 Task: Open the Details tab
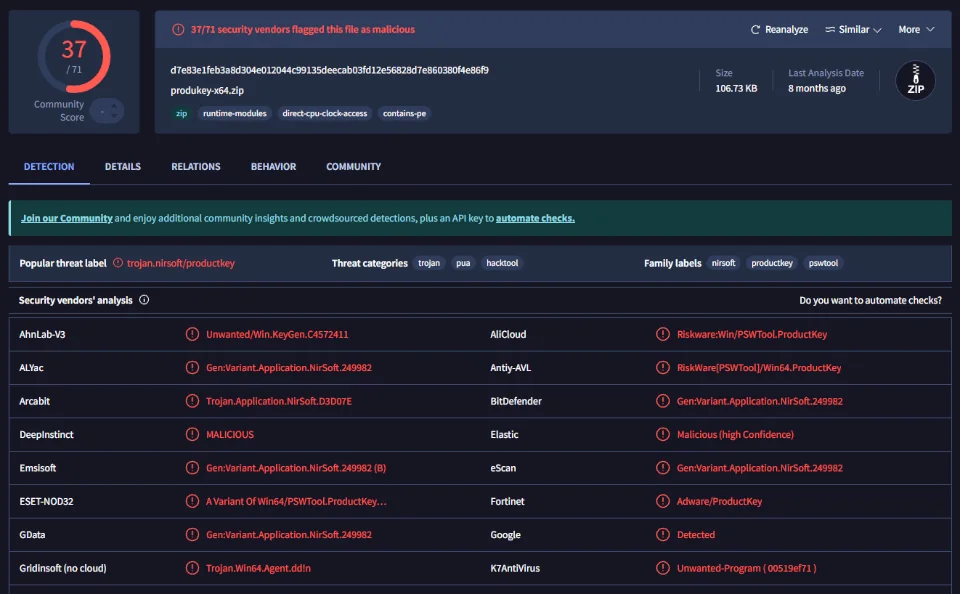122,167
